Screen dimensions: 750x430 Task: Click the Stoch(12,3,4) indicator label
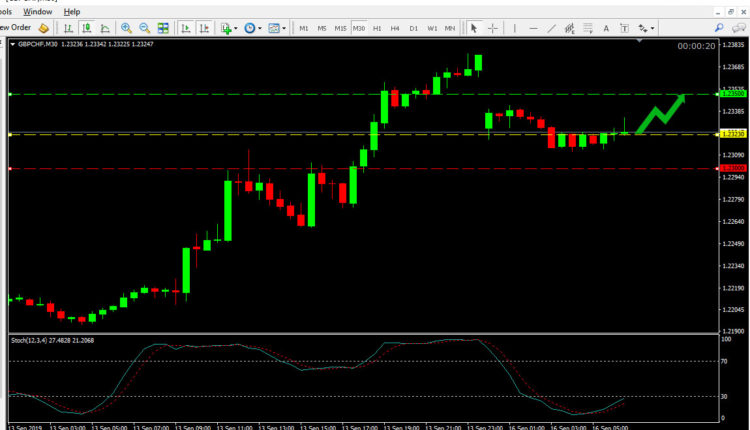53,341
